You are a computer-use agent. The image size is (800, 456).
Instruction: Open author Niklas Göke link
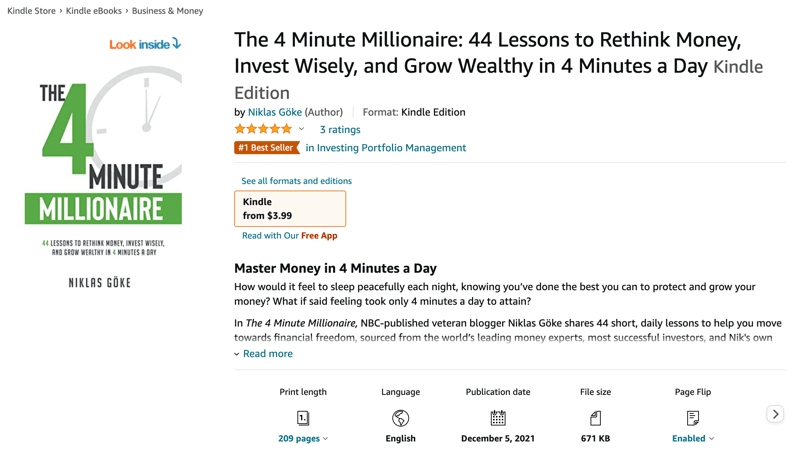(x=274, y=112)
